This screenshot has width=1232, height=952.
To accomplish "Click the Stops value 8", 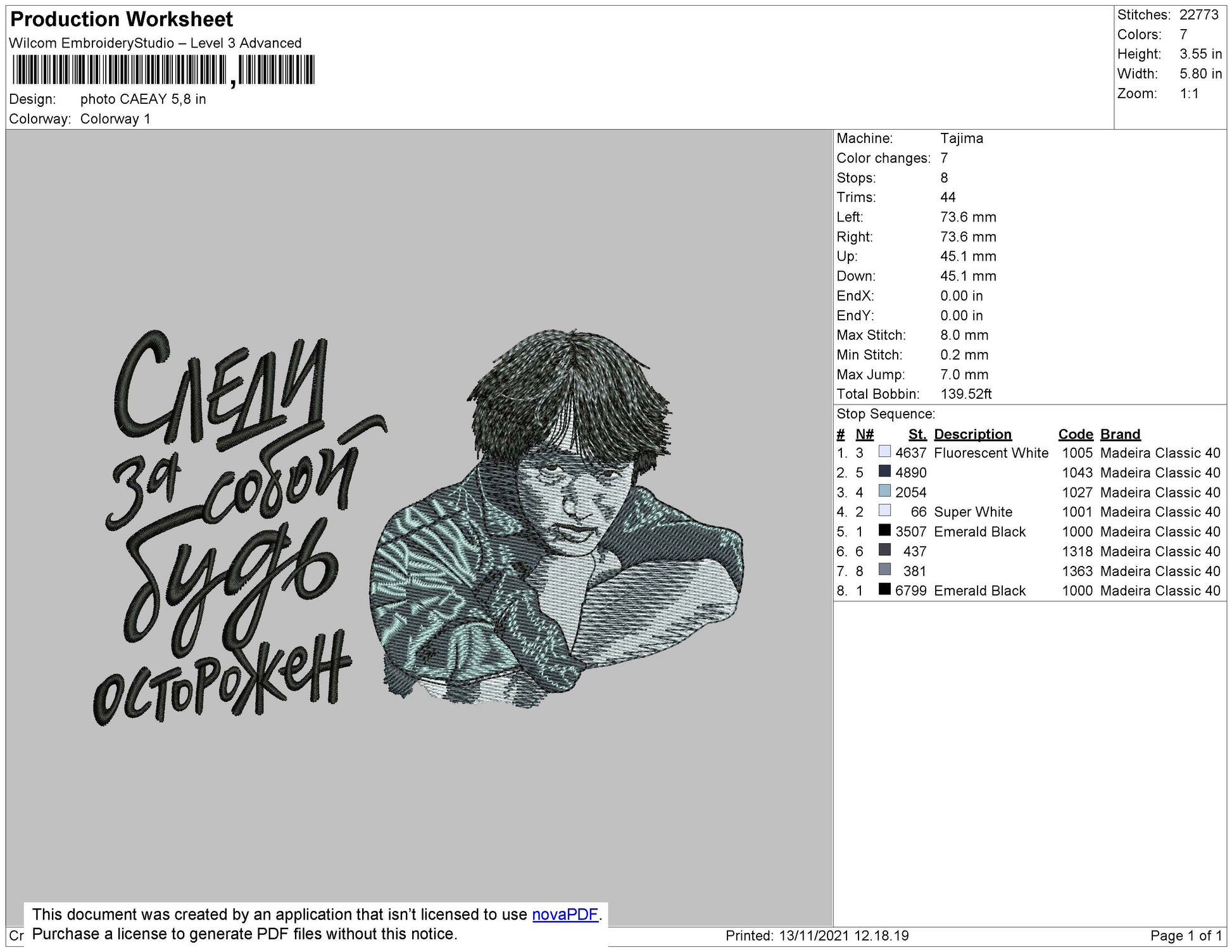I will [944, 178].
